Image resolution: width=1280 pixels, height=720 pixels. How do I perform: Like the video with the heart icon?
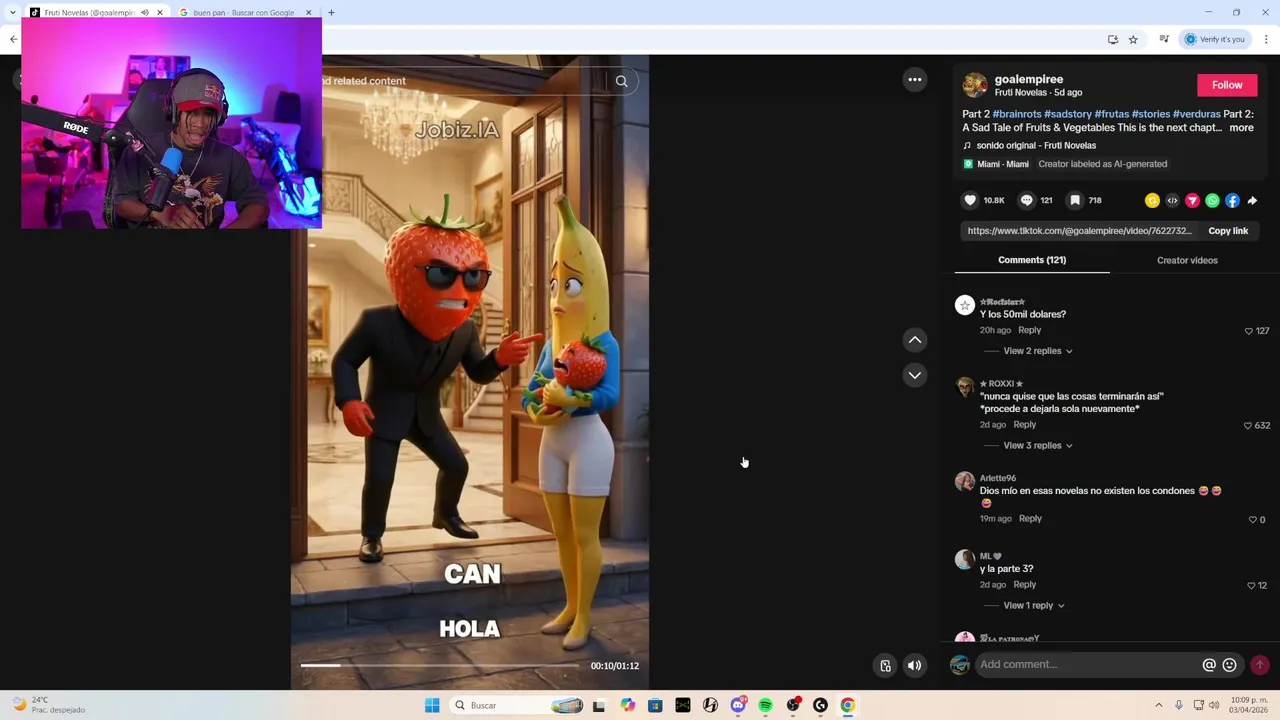[970, 200]
